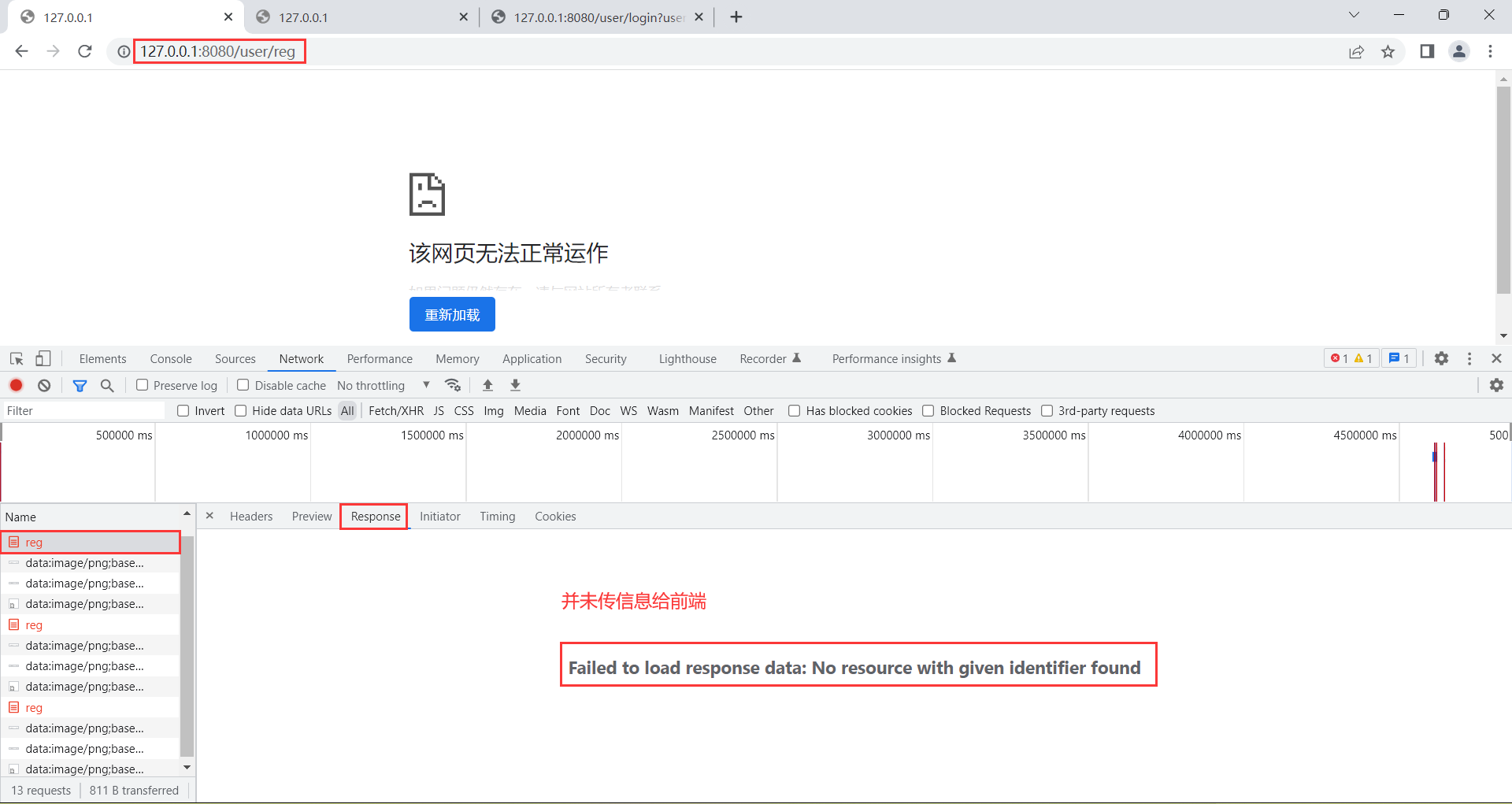The width and height of the screenshot is (1512, 804).
Task: Check 3rd-party requests checkbox
Action: [1047, 411]
